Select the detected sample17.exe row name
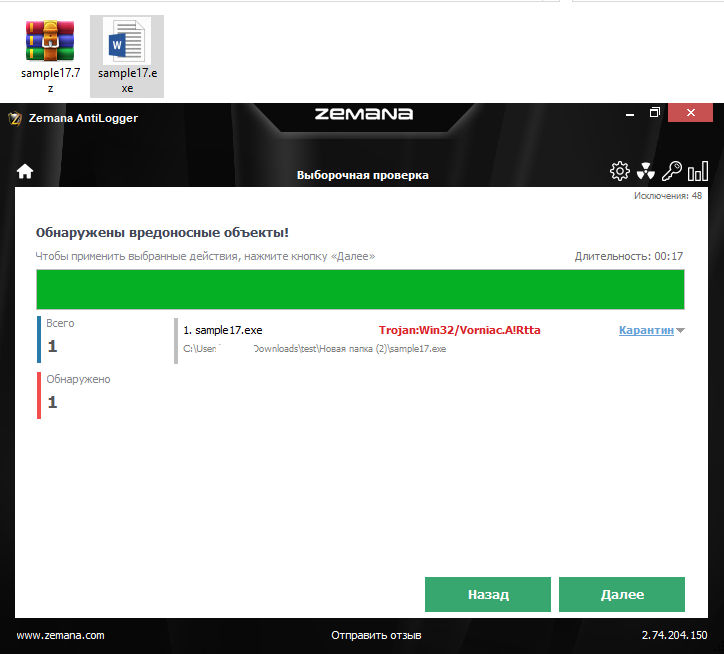 coord(223,330)
